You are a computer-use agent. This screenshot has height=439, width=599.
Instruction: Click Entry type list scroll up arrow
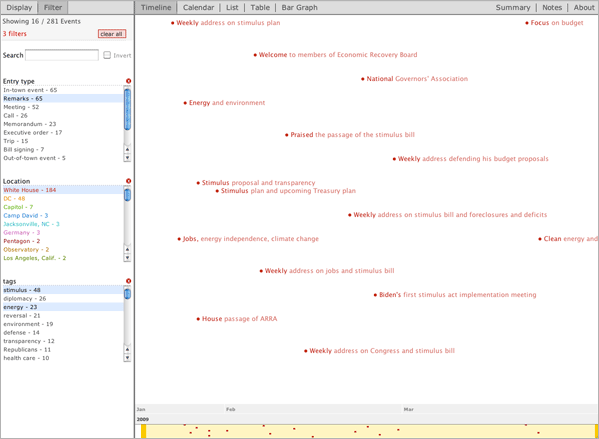pos(128,149)
